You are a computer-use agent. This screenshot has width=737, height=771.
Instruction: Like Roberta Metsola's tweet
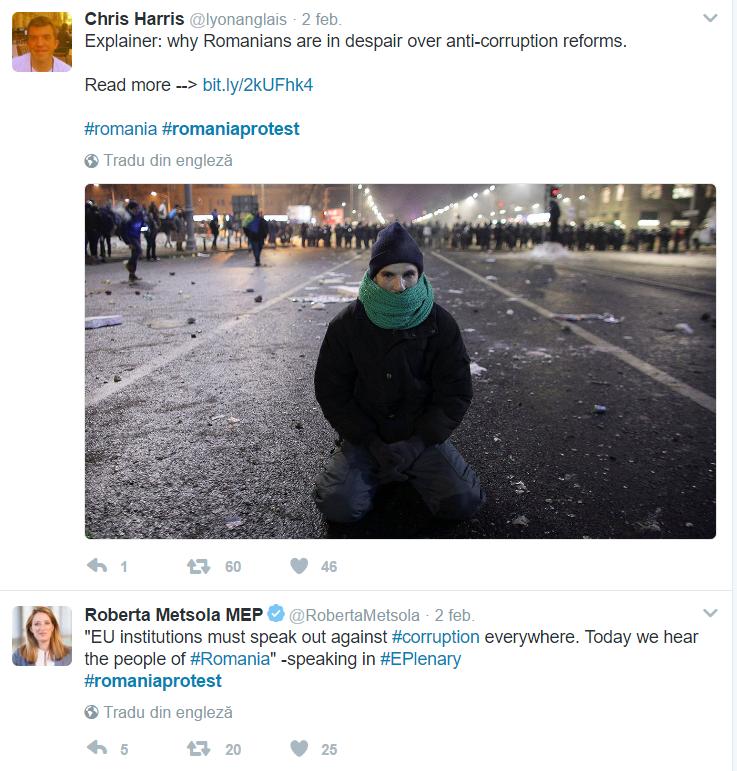click(299, 748)
